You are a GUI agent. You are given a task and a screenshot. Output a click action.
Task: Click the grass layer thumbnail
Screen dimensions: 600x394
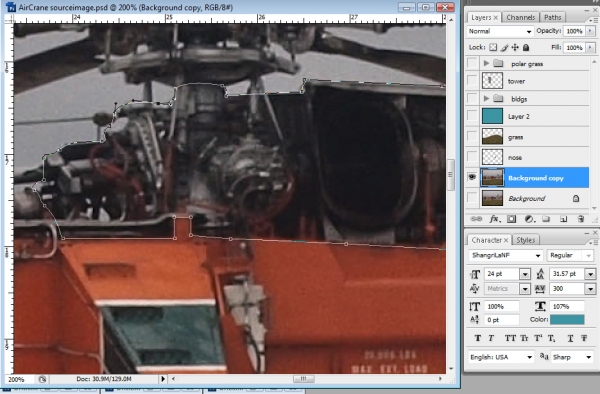click(x=492, y=137)
